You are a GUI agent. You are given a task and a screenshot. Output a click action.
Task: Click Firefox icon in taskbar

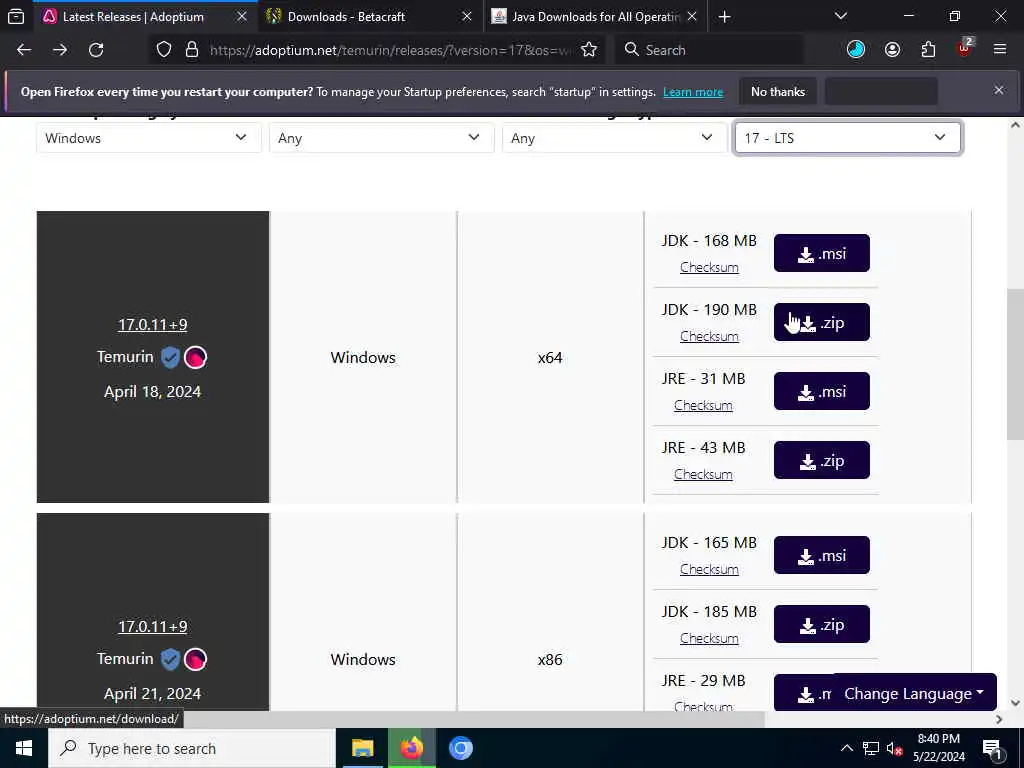[x=411, y=748]
